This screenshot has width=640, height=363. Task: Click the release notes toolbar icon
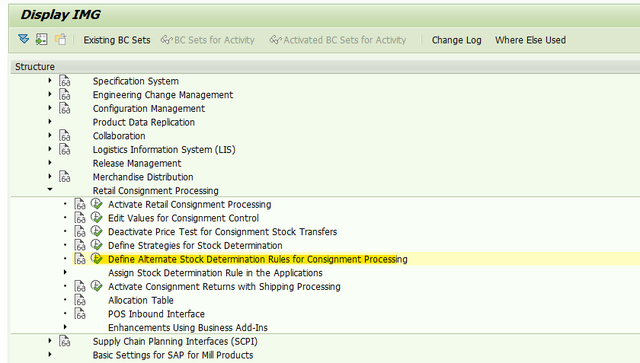point(60,39)
